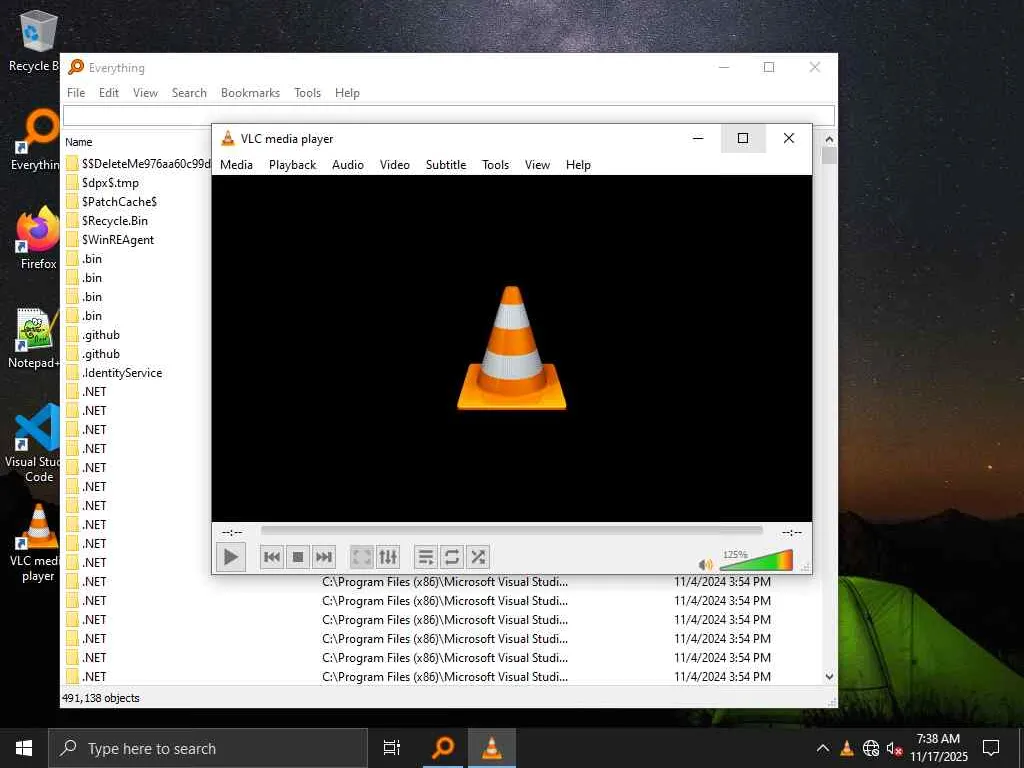Show VLC extended settings icon
The height and width of the screenshot is (768, 1024).
(388, 557)
